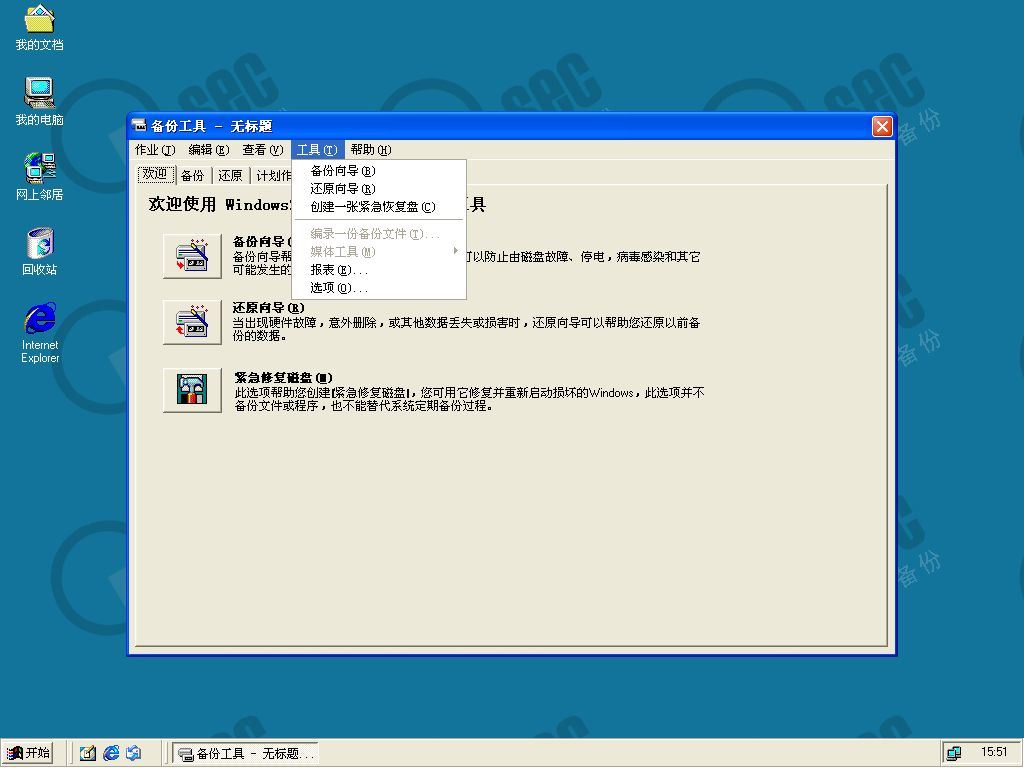Click the backup tool title bar icon
Image resolution: width=1024 pixels, height=768 pixels.
tap(139, 125)
